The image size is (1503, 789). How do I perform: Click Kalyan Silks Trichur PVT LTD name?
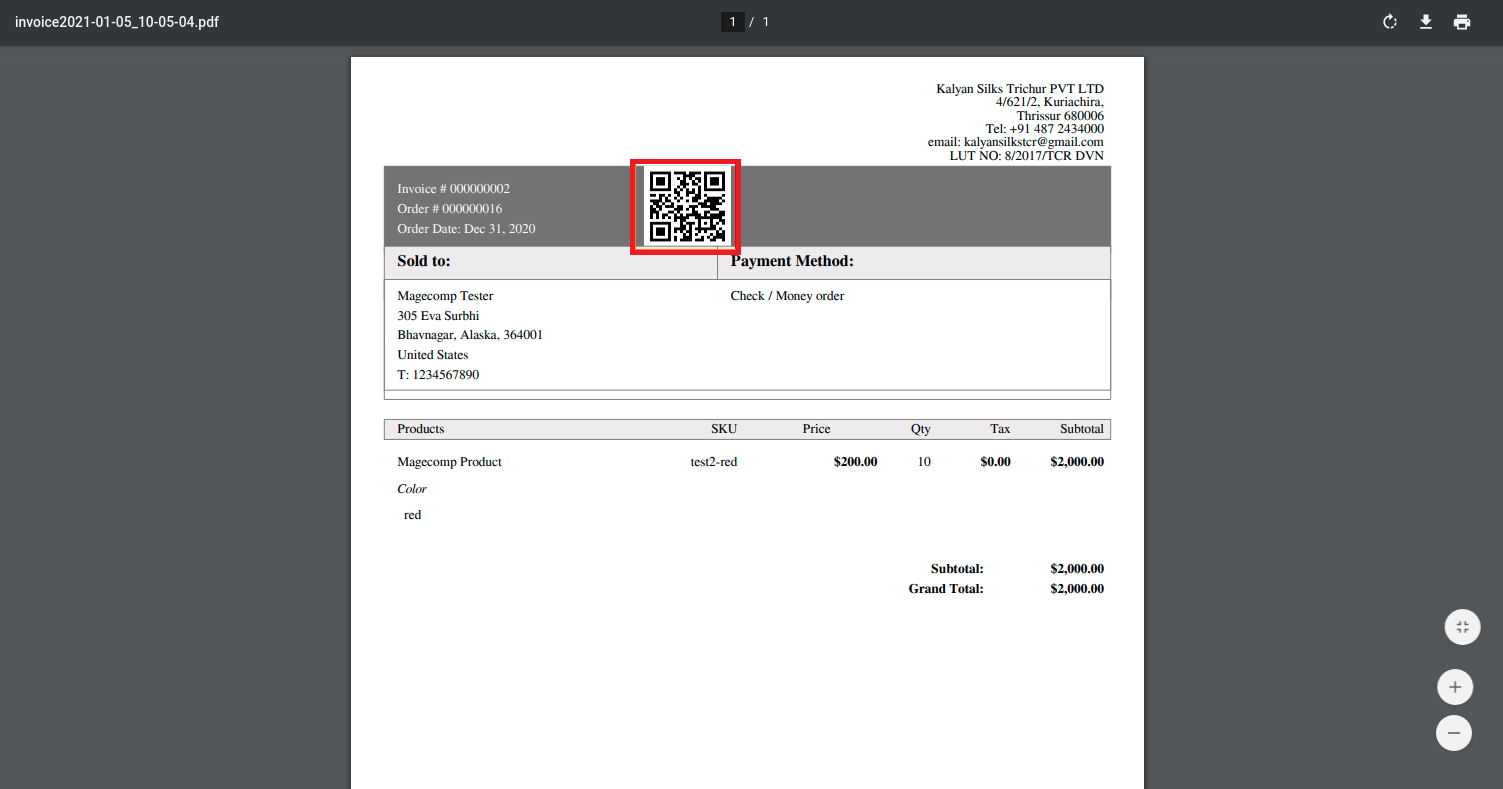pos(1020,89)
